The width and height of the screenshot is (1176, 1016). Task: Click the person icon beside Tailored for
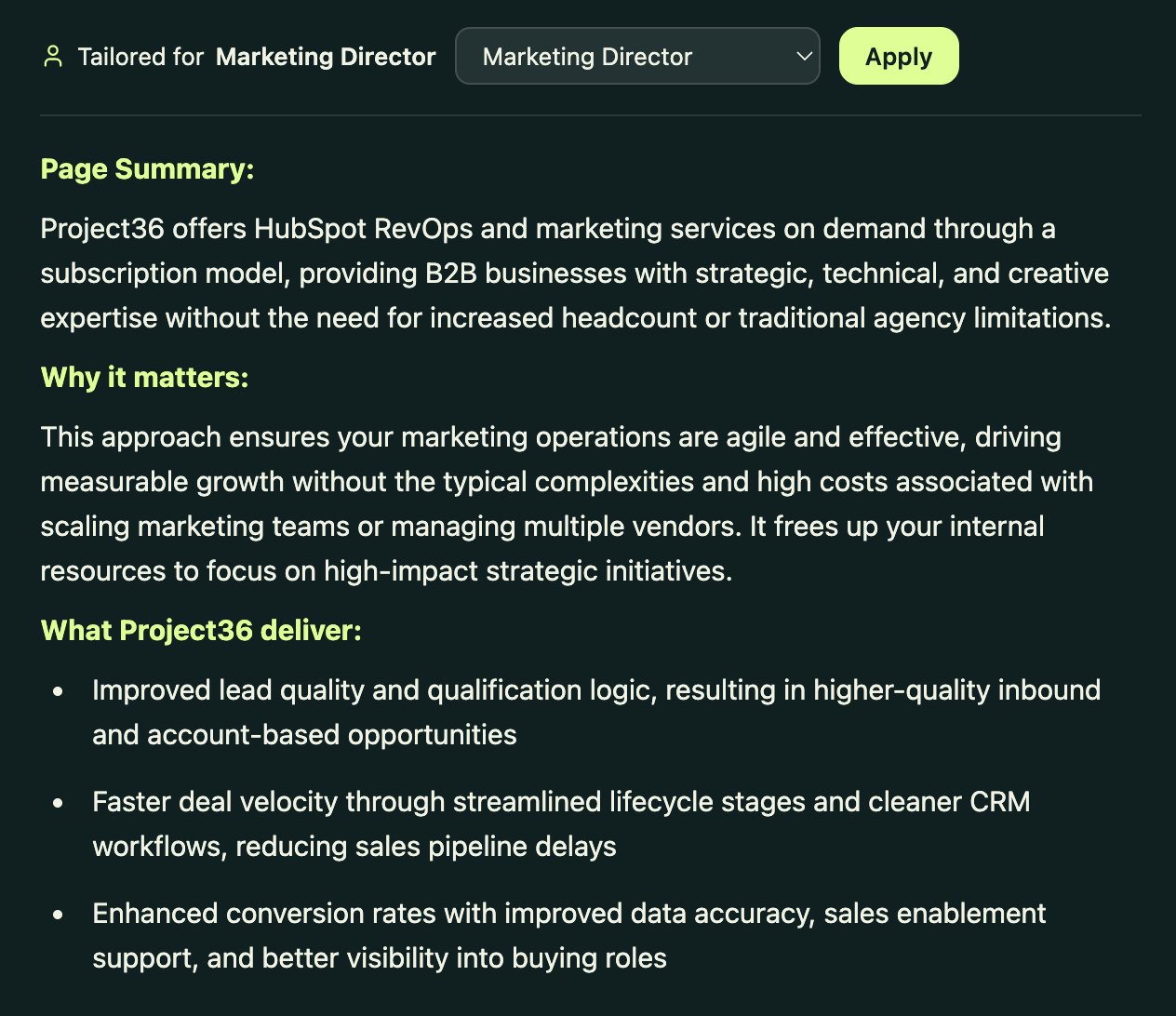(x=53, y=57)
